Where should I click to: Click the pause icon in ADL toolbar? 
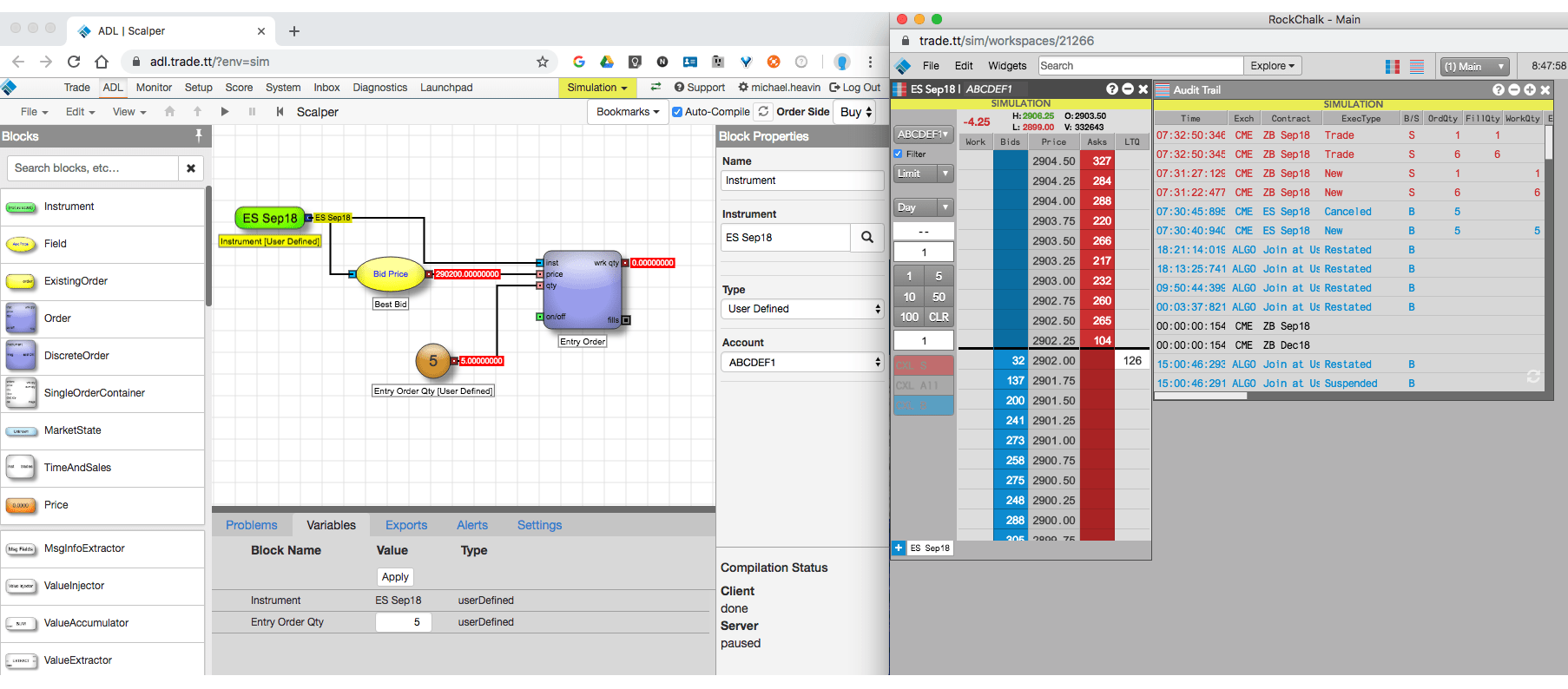[x=252, y=112]
